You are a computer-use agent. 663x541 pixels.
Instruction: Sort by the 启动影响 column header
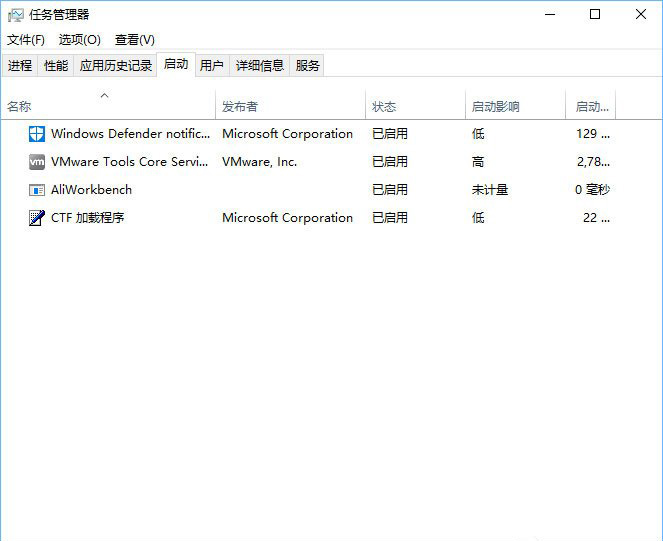[x=496, y=107]
